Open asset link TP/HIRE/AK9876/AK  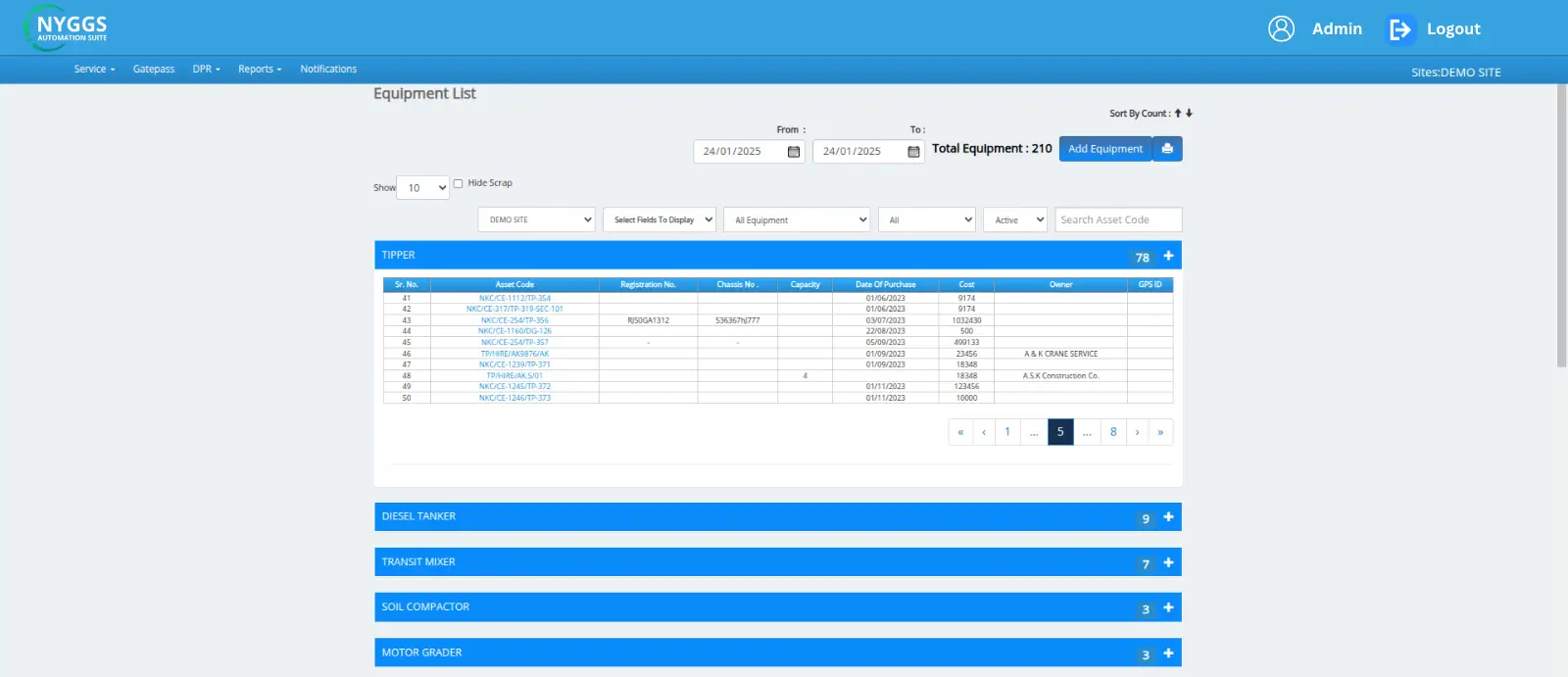514,354
